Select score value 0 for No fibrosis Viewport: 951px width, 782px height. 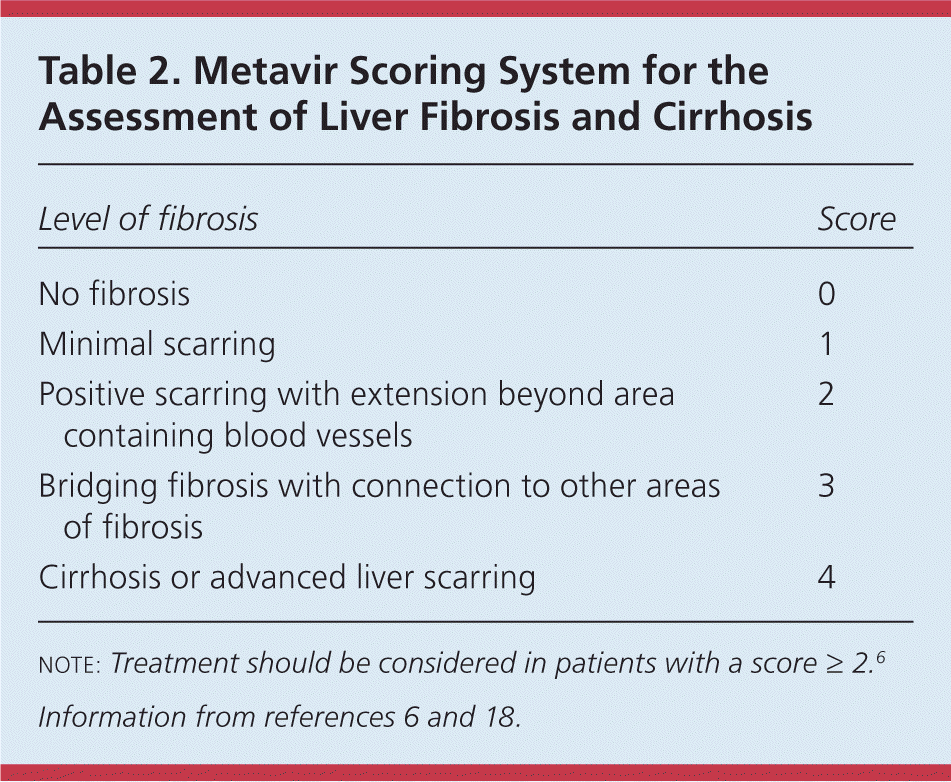(825, 294)
